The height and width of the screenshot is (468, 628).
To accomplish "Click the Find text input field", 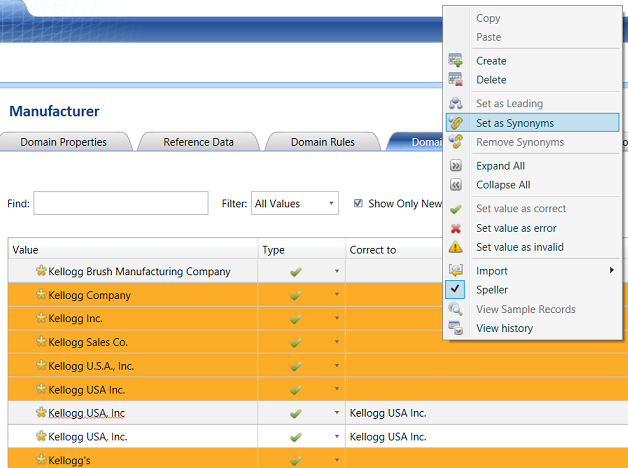I will (120, 203).
